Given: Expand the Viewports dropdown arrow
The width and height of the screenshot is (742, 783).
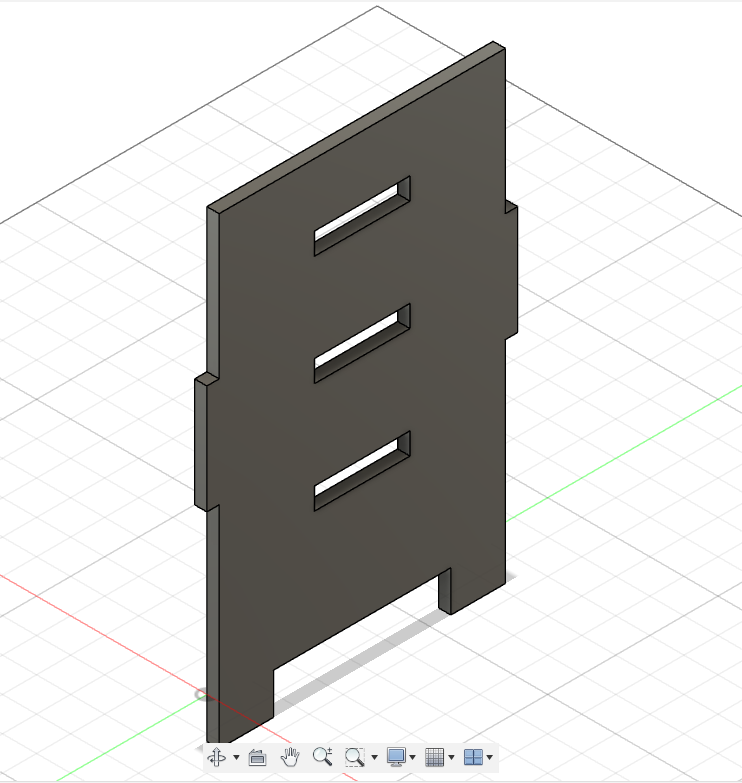Looking at the screenshot, I should coord(490,758).
